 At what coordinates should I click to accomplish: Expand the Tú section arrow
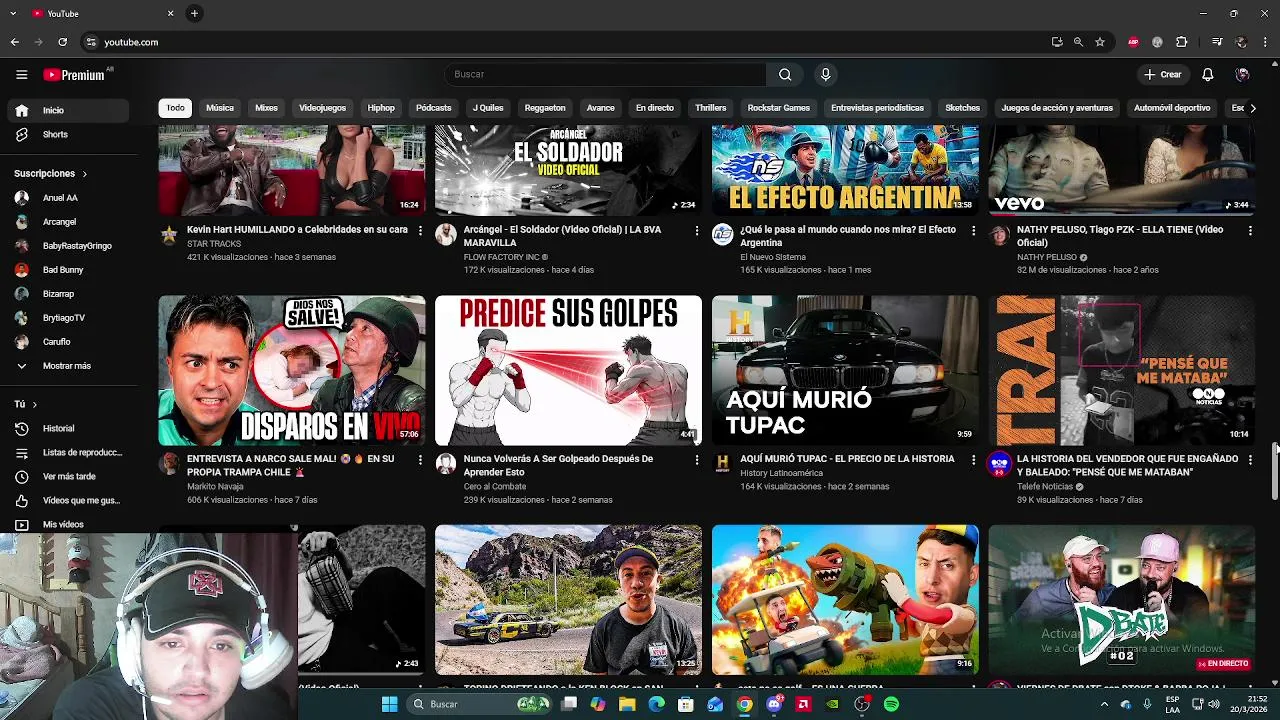pos(34,404)
